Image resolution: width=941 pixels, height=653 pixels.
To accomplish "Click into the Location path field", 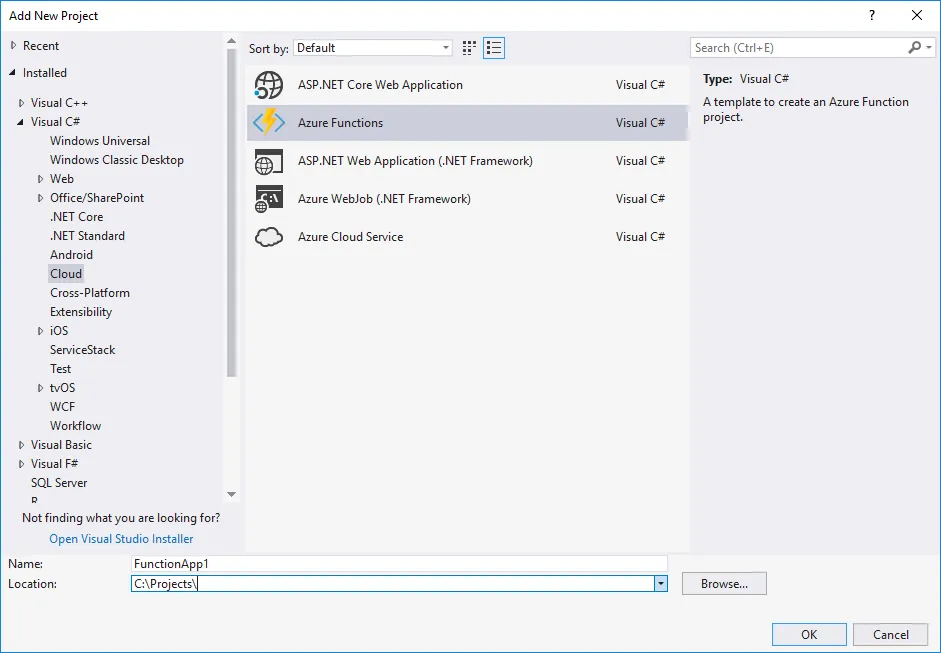I will tap(392, 583).
